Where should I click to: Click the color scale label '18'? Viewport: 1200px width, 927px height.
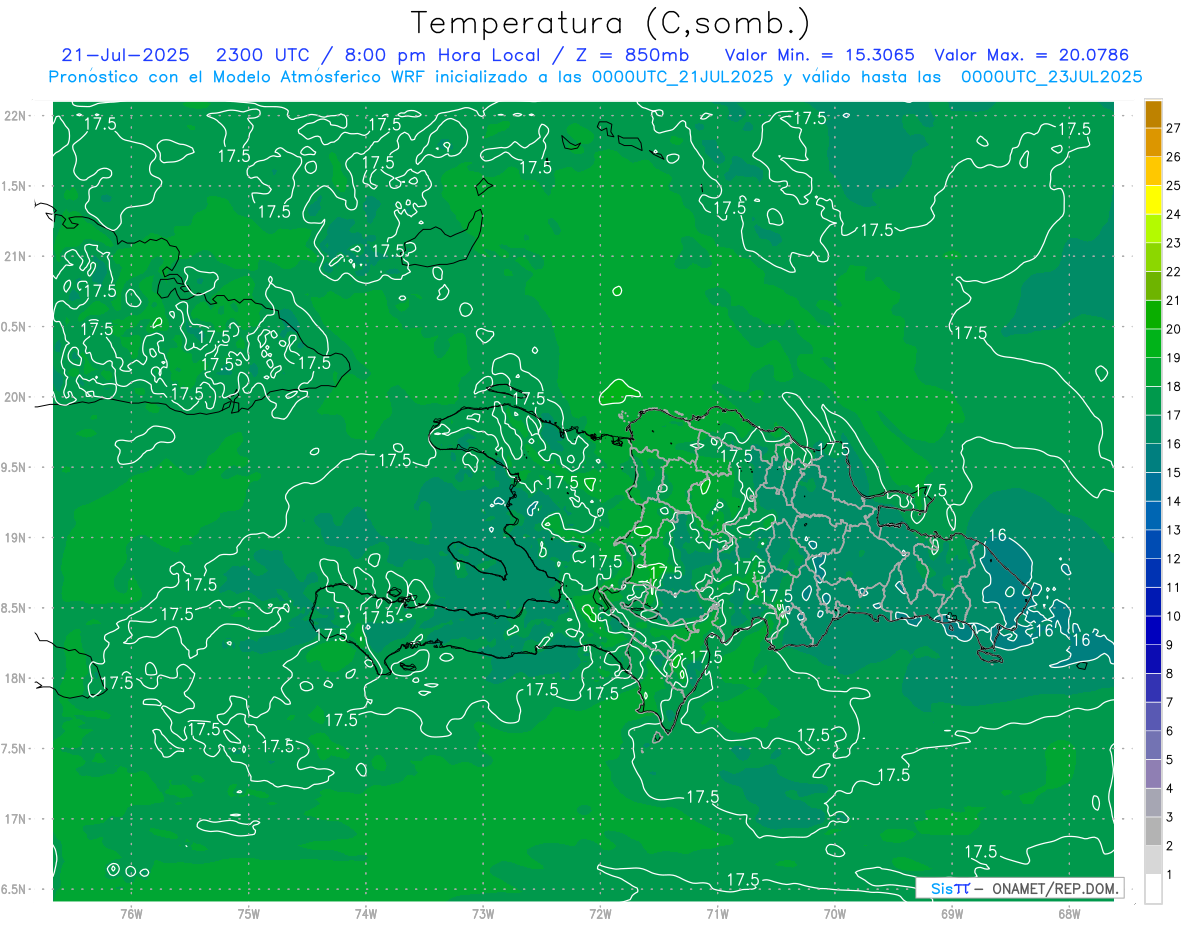1173,387
